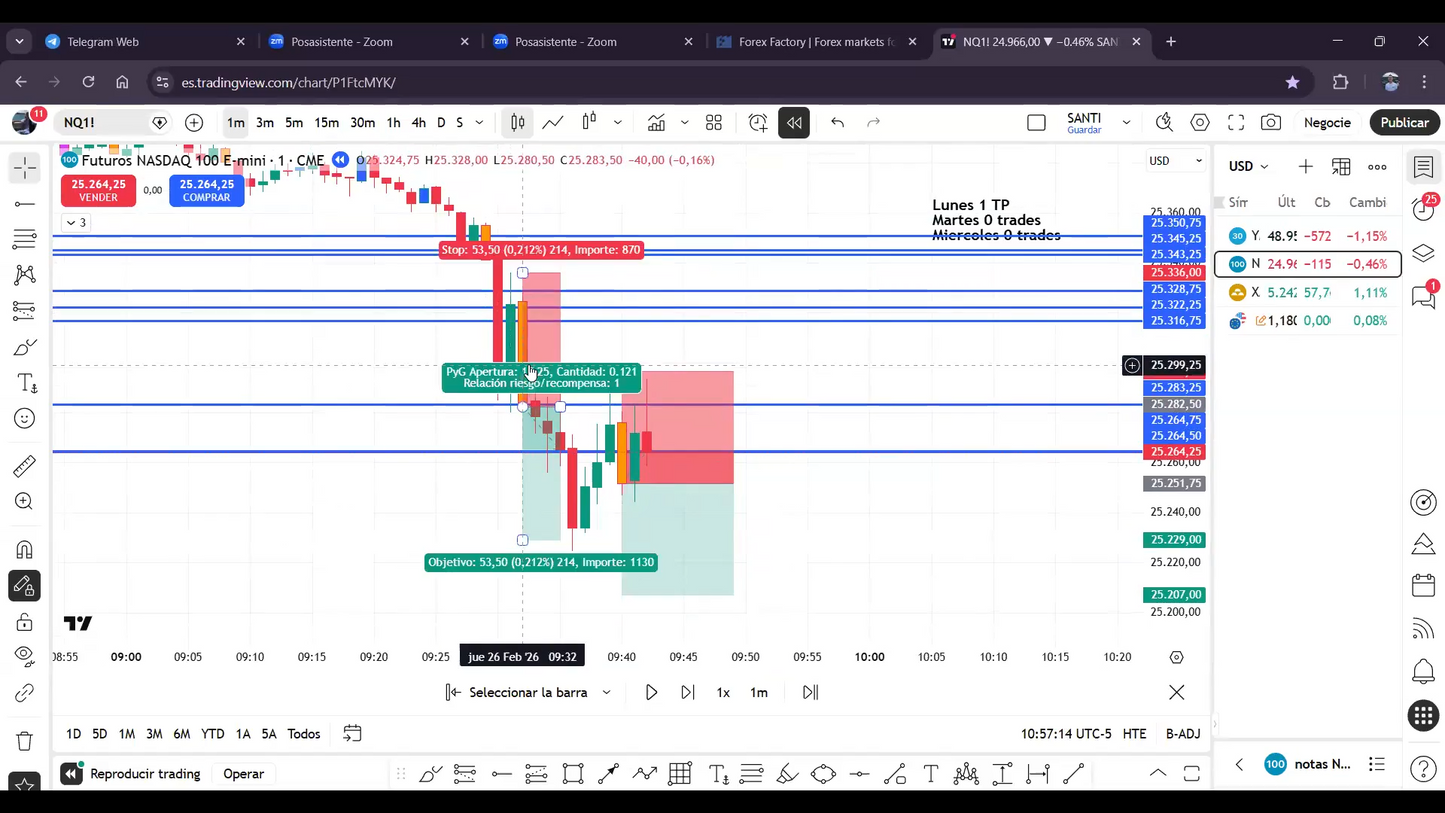Toggle hide all drawings eye icon
The width and height of the screenshot is (1445, 813).
tap(25, 656)
